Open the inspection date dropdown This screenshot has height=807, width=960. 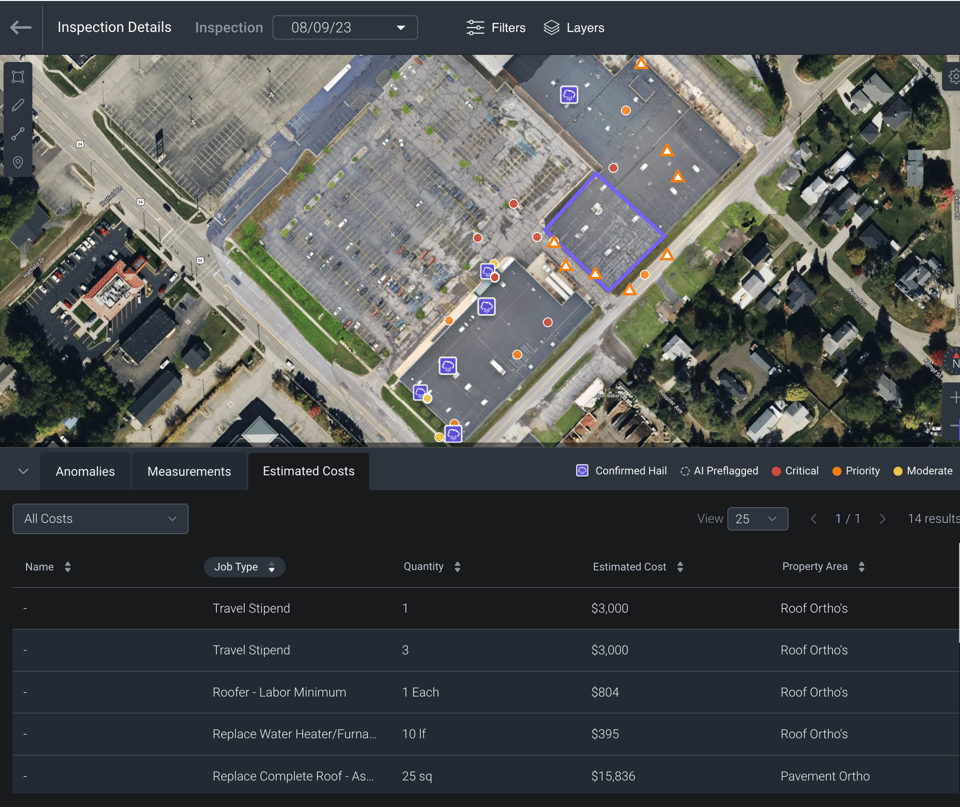[x=344, y=27]
